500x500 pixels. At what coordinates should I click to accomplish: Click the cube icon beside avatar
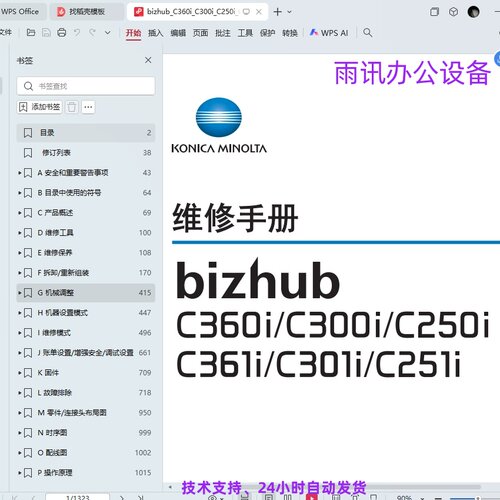click(453, 12)
